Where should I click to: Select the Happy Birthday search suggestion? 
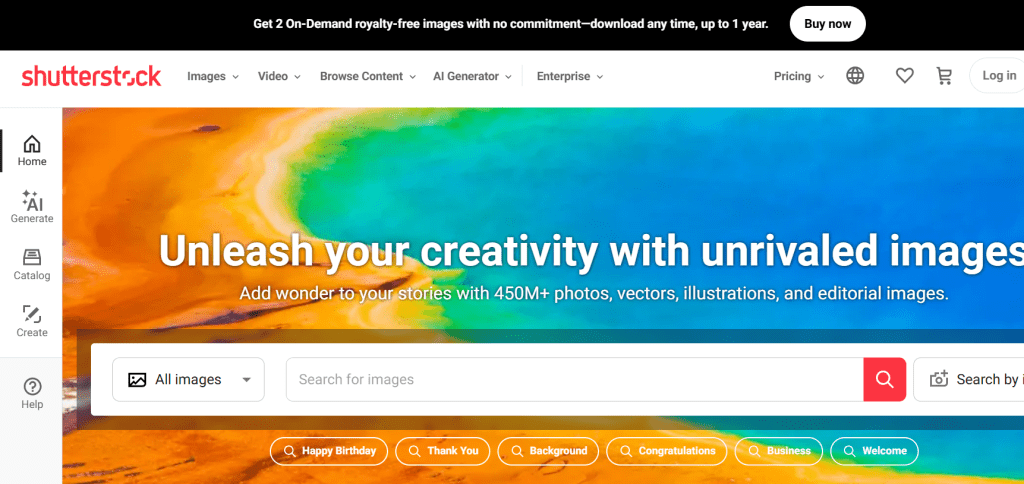[x=328, y=451]
